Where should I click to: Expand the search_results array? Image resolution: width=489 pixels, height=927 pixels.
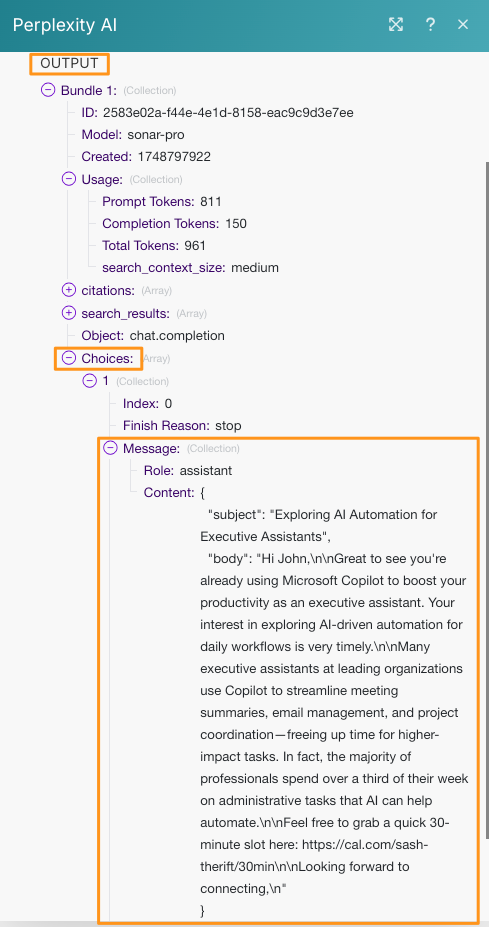point(69,313)
